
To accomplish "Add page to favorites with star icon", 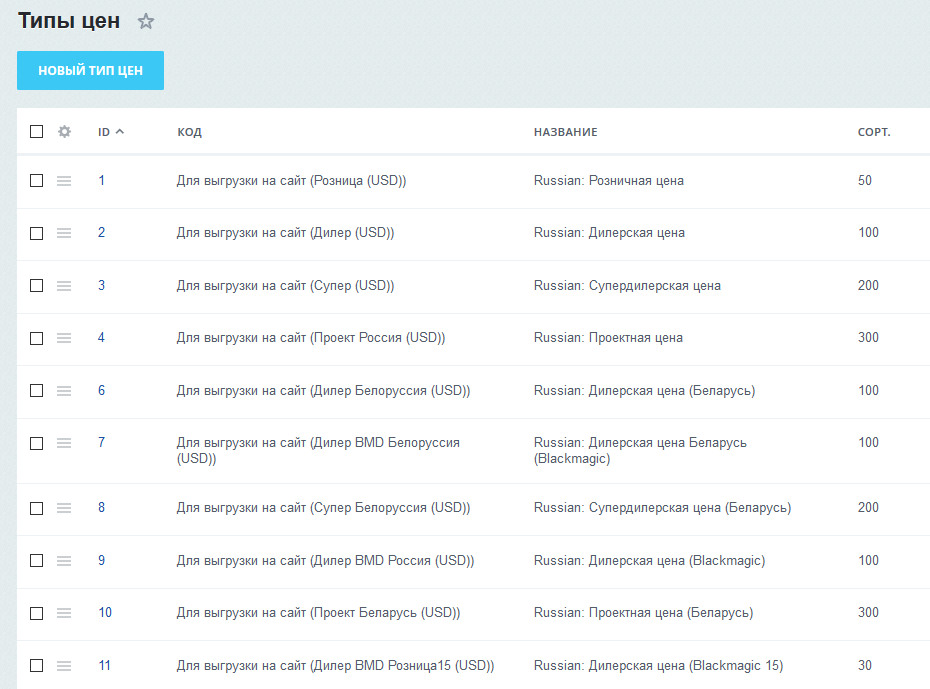I will click(146, 21).
